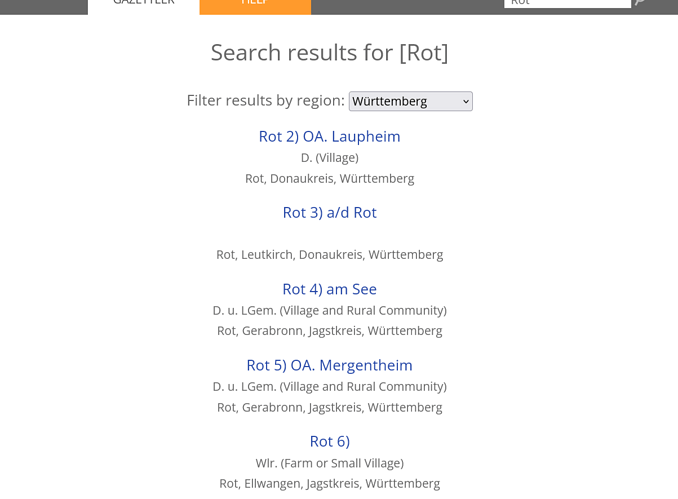Viewport: 678px width, 499px height.
Task: Open the Rot 2) OA. Laupheim result
Action: point(329,137)
